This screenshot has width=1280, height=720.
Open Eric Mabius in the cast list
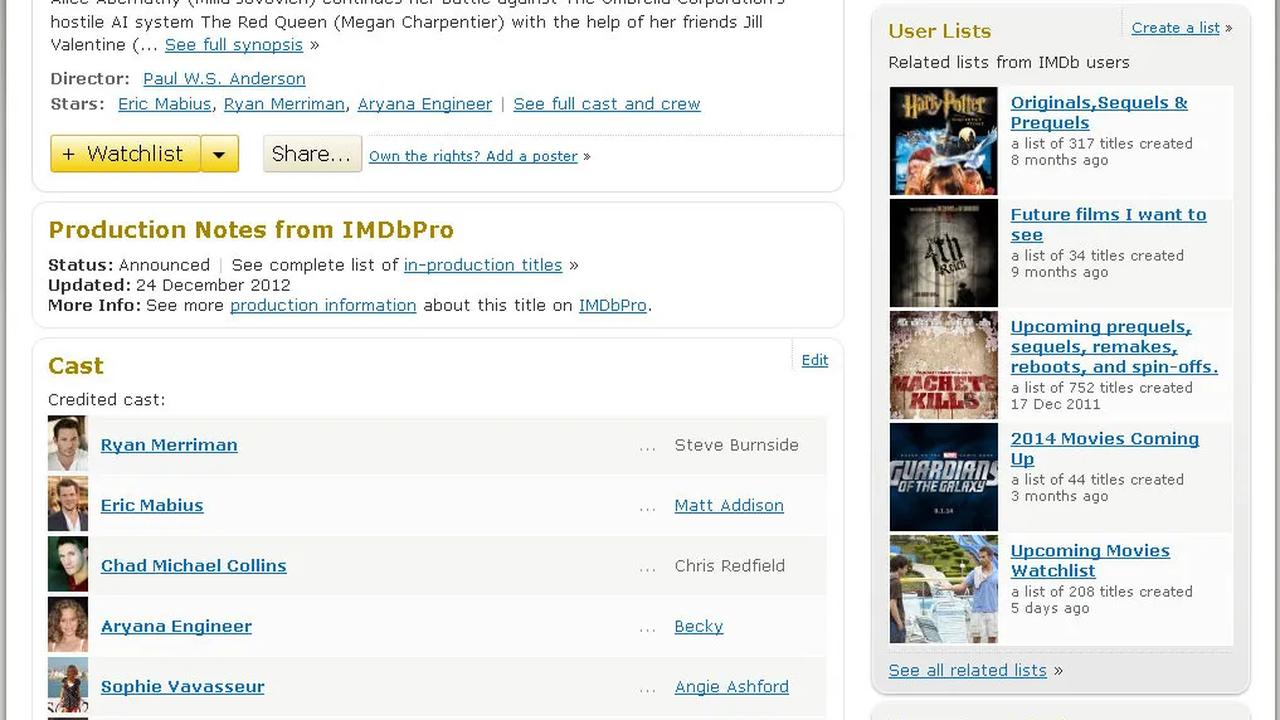(x=152, y=505)
